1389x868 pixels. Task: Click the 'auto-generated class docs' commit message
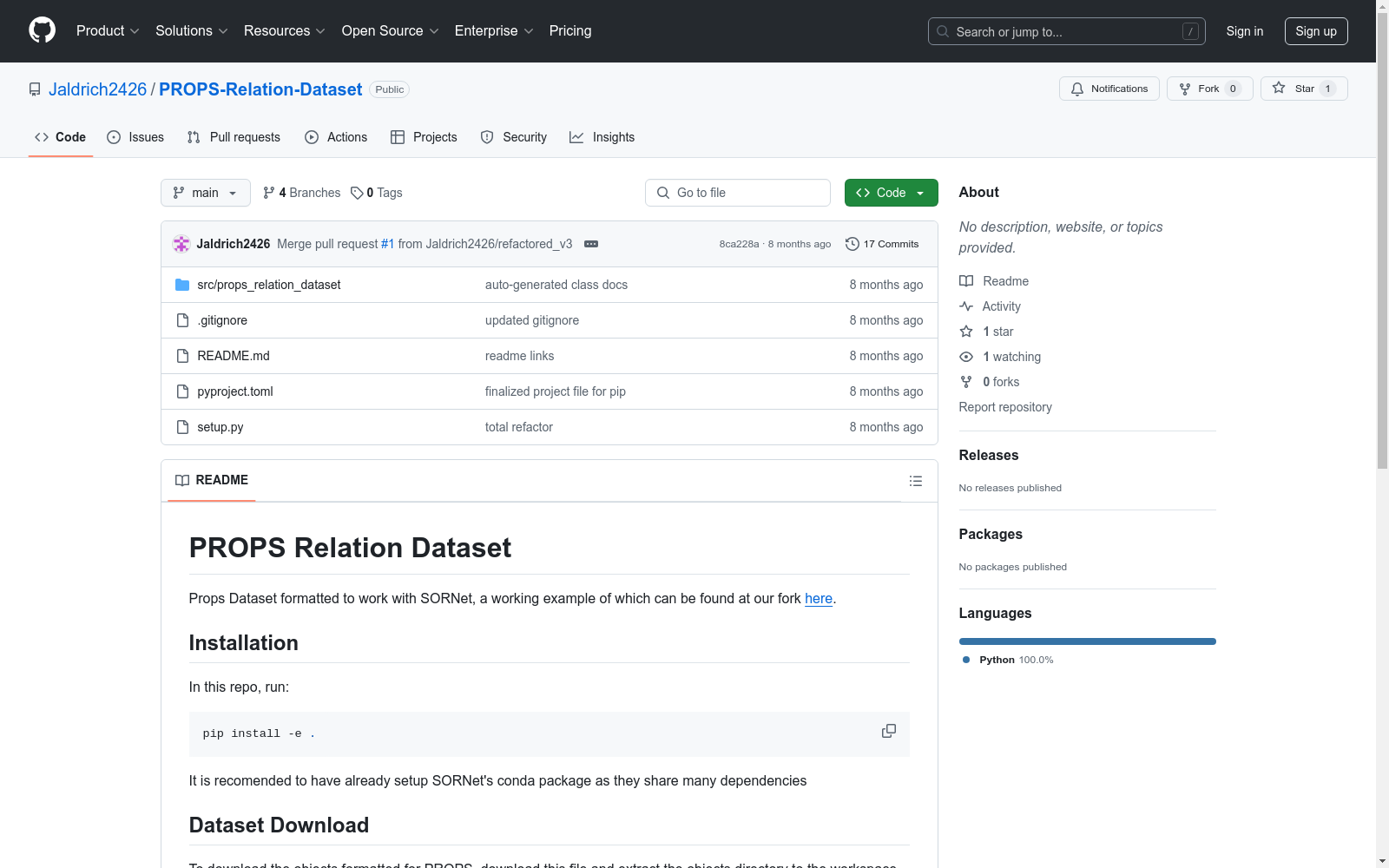click(x=556, y=285)
